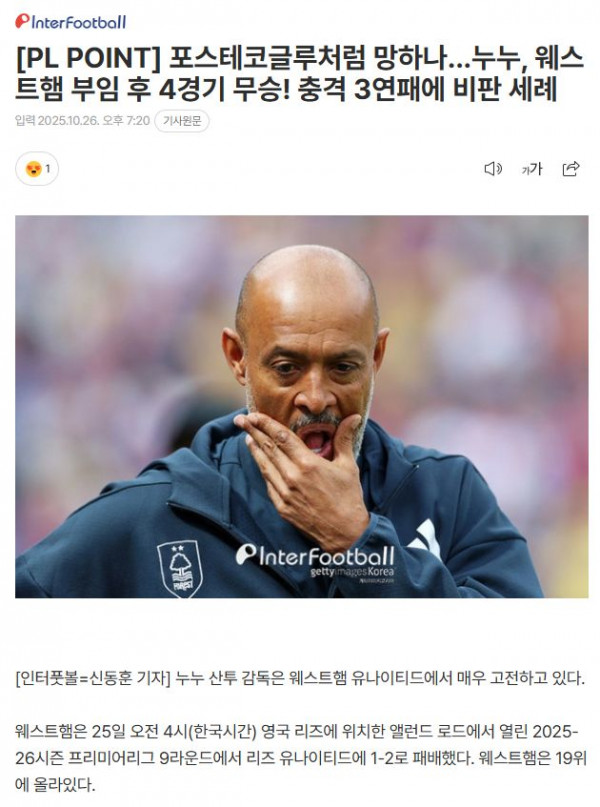This screenshot has height=807, width=600.
Task: Click the gettyimagesKorea credit on the photo
Action: 352,572
